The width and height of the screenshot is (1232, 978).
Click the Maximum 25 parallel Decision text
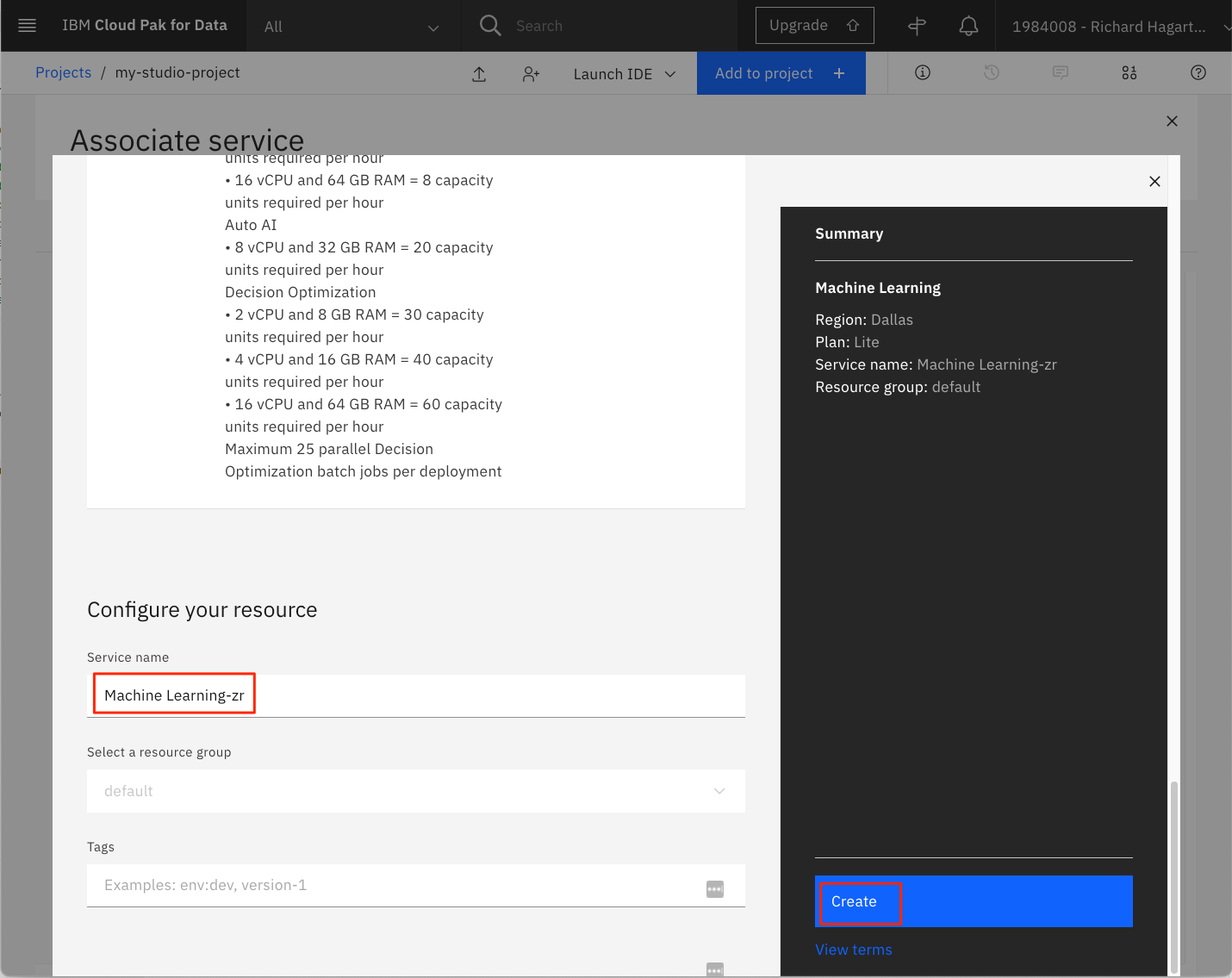329,449
